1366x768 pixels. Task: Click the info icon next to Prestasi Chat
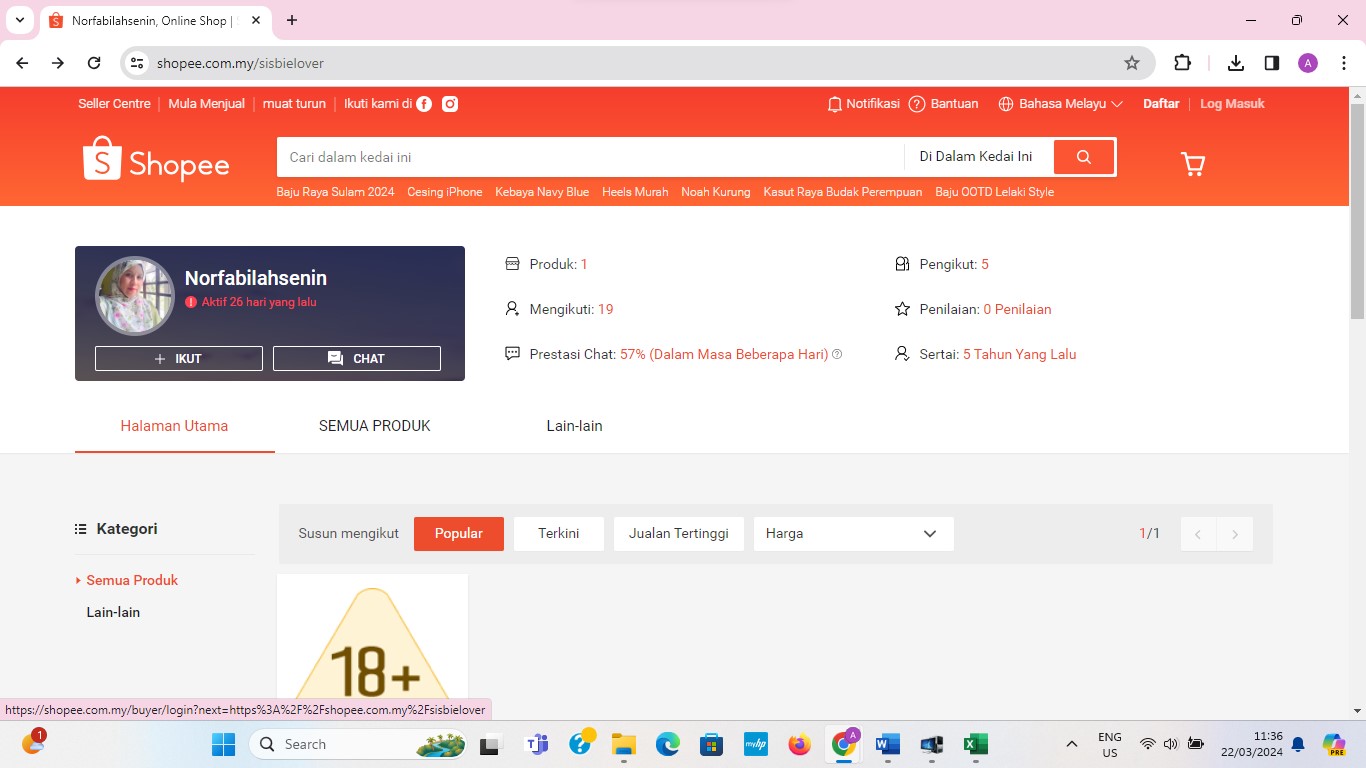[837, 354]
